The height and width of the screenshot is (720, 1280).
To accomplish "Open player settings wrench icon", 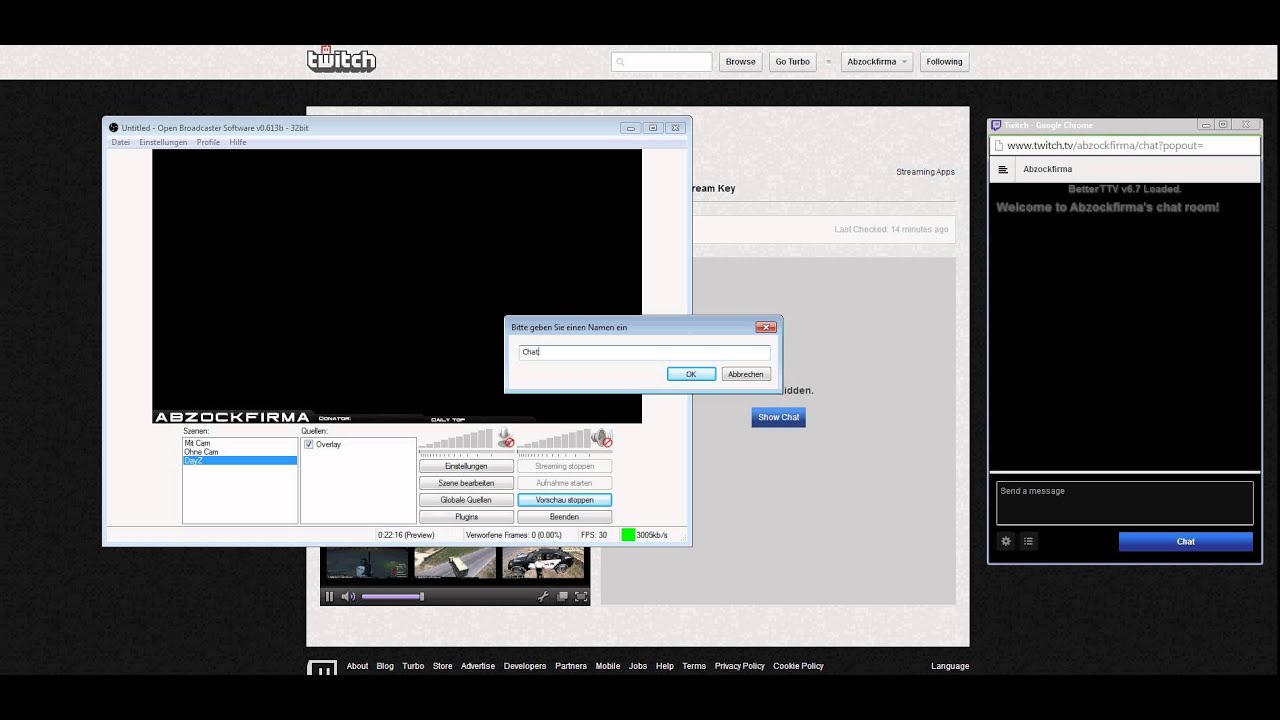I will tap(544, 597).
